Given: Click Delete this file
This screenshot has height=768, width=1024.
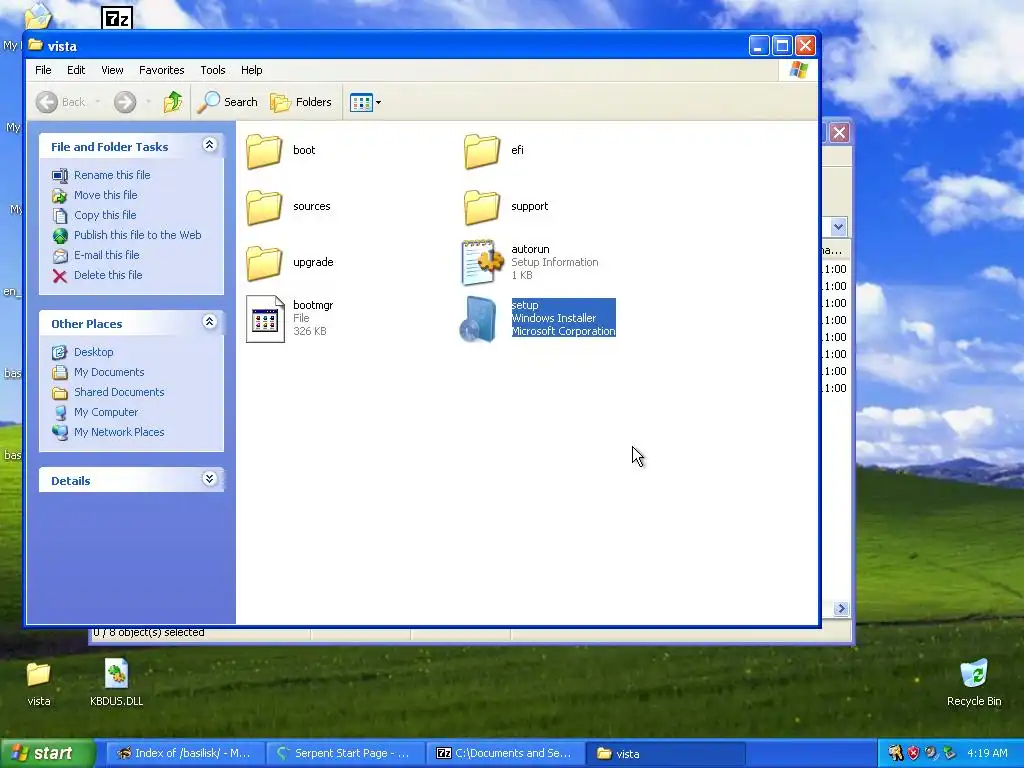Looking at the screenshot, I should click(x=108, y=275).
